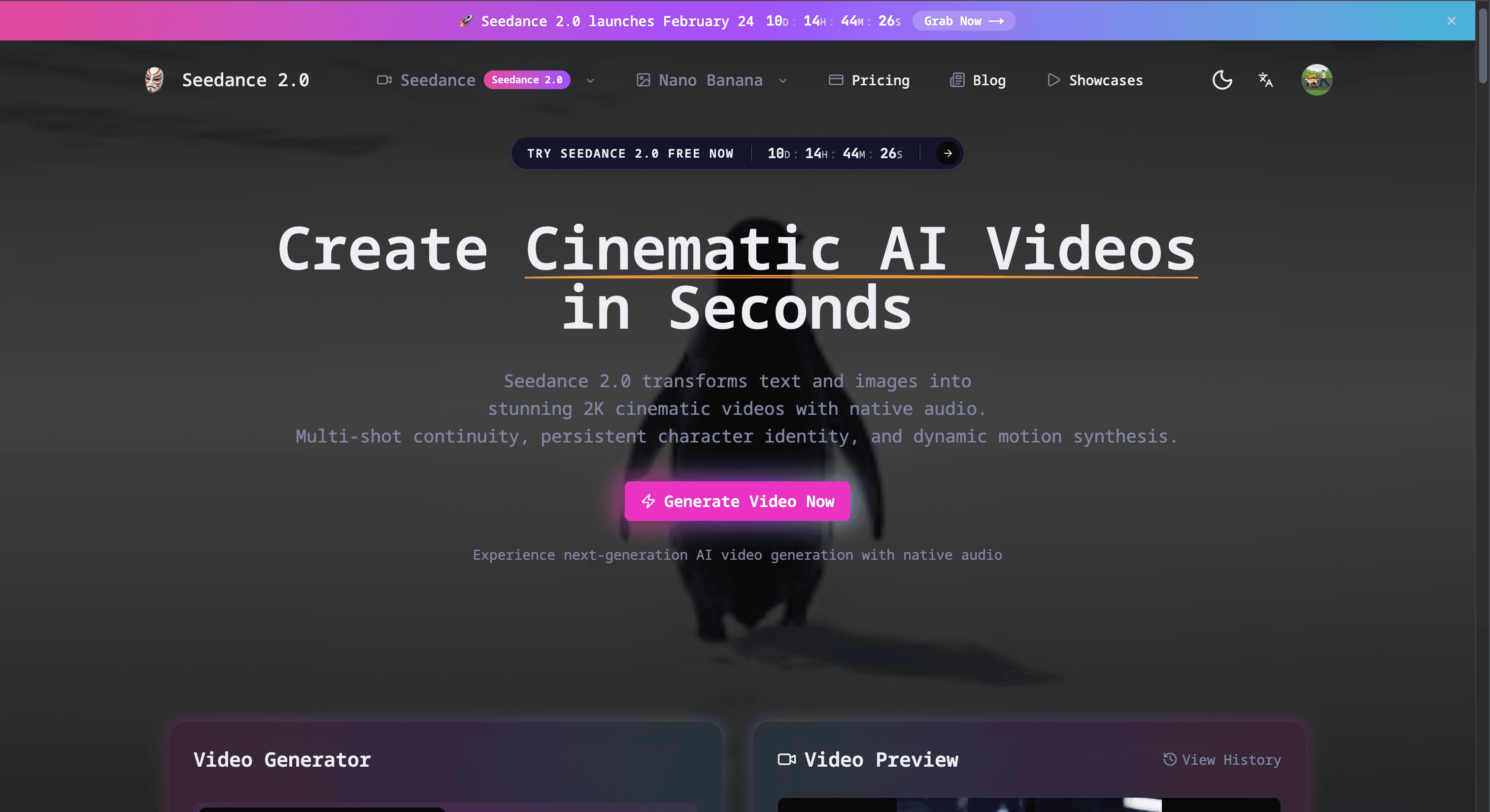Open the Nano Banana dropdown menu

pos(784,81)
